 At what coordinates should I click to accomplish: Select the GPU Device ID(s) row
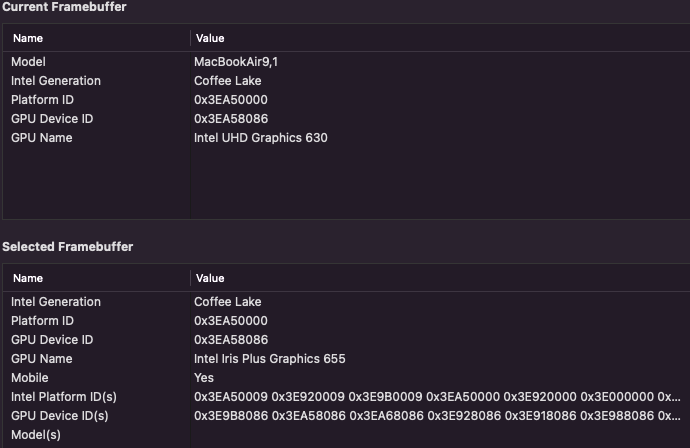(347, 415)
